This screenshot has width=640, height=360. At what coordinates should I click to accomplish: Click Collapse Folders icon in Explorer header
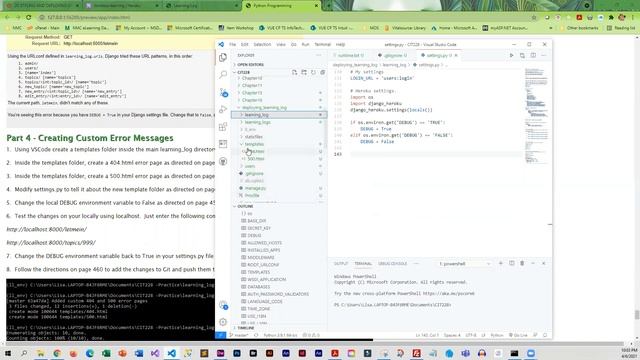[322, 72]
